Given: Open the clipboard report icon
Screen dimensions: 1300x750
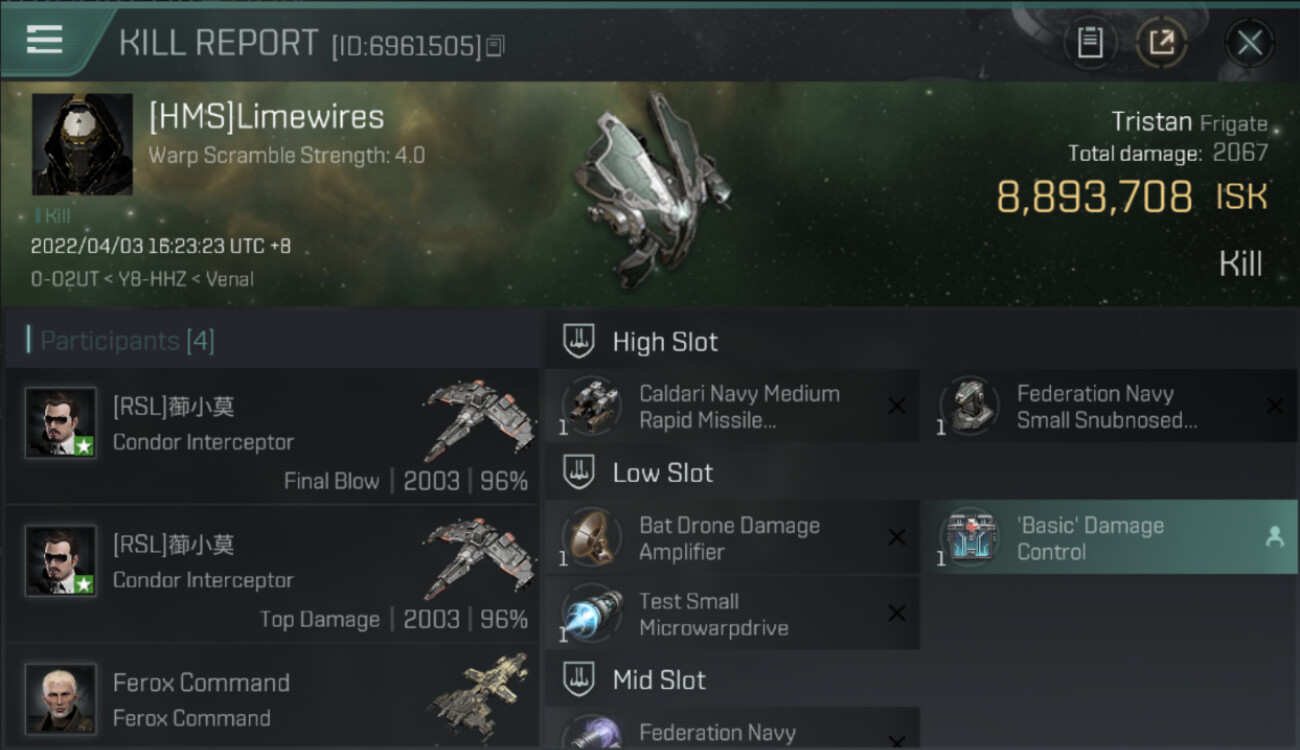Looking at the screenshot, I should click(1089, 42).
